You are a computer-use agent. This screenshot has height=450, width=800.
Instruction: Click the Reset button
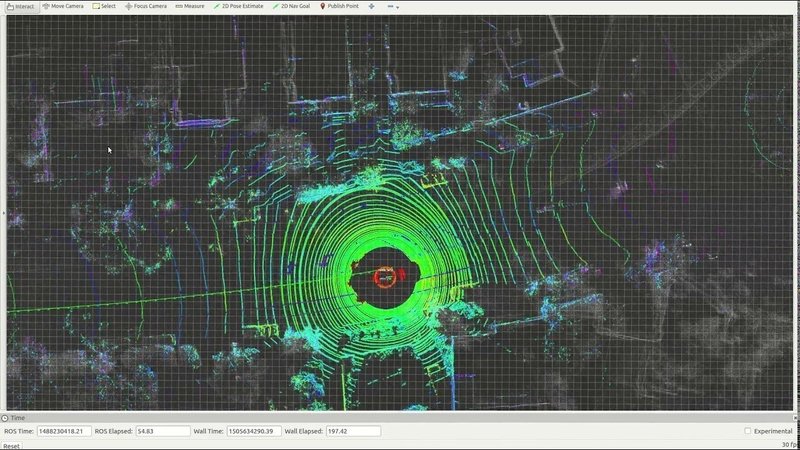[x=11, y=446]
